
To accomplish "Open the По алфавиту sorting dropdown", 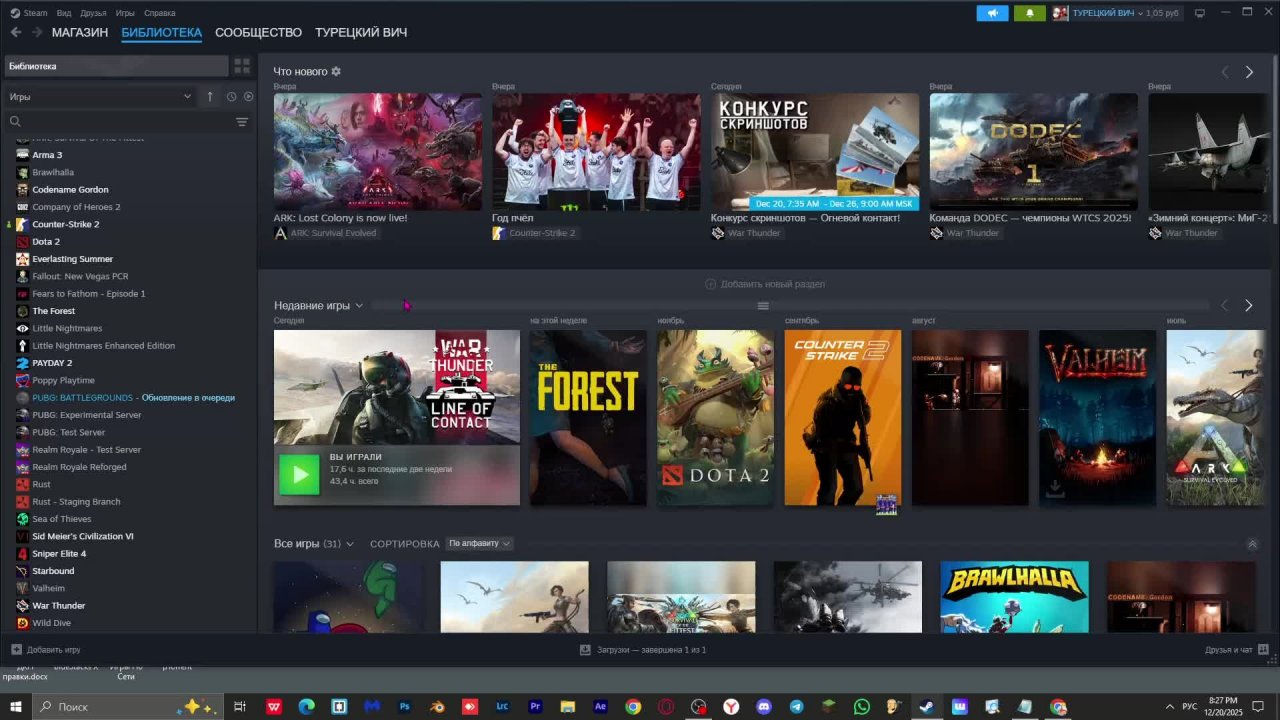I will pos(480,544).
